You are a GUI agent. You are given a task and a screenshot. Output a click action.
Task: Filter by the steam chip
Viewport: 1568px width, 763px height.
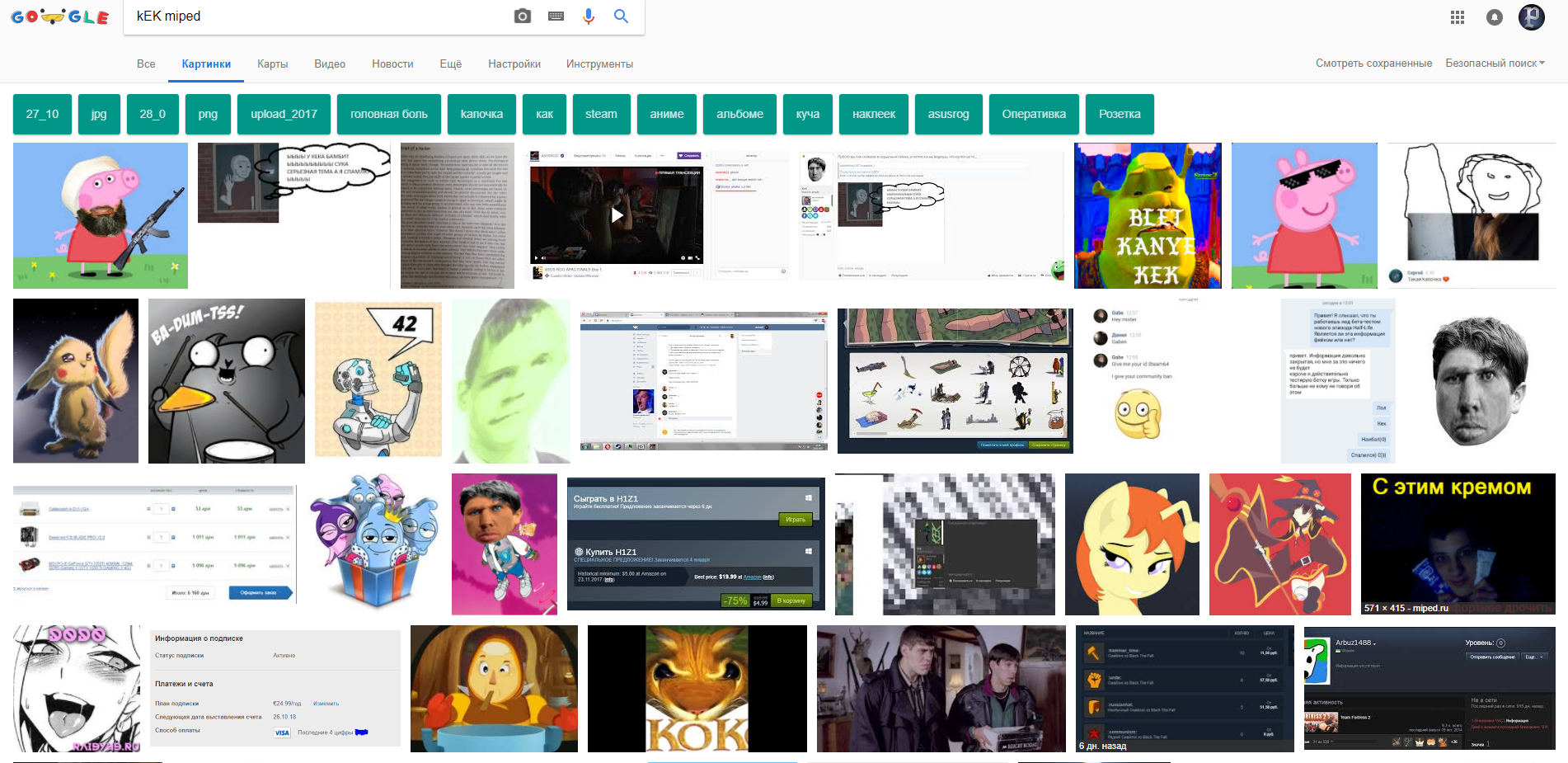601,114
